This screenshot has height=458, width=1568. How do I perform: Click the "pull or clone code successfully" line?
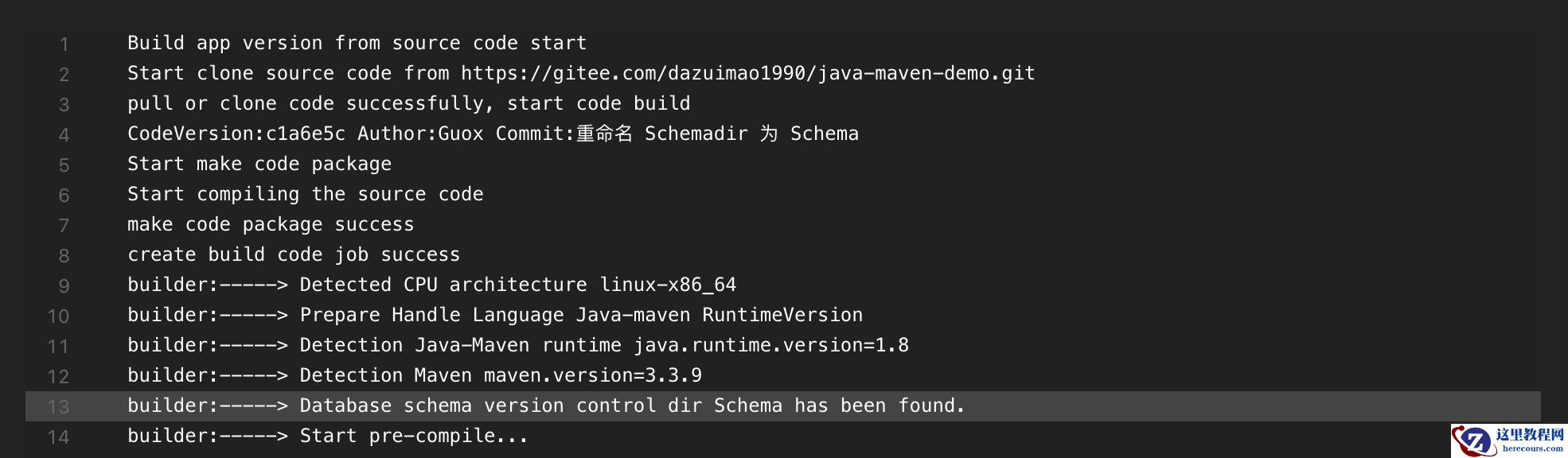[x=408, y=104]
